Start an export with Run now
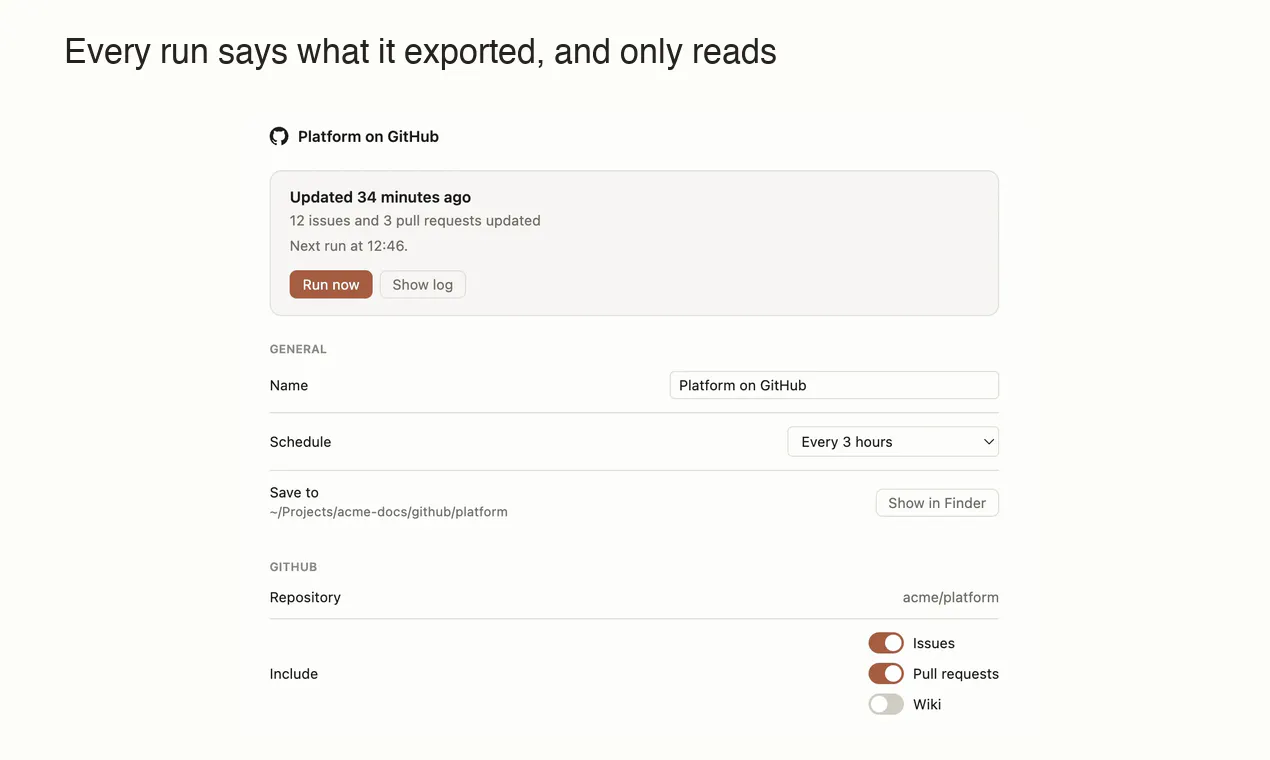Screen dimensions: 1270x760 click(x=331, y=285)
